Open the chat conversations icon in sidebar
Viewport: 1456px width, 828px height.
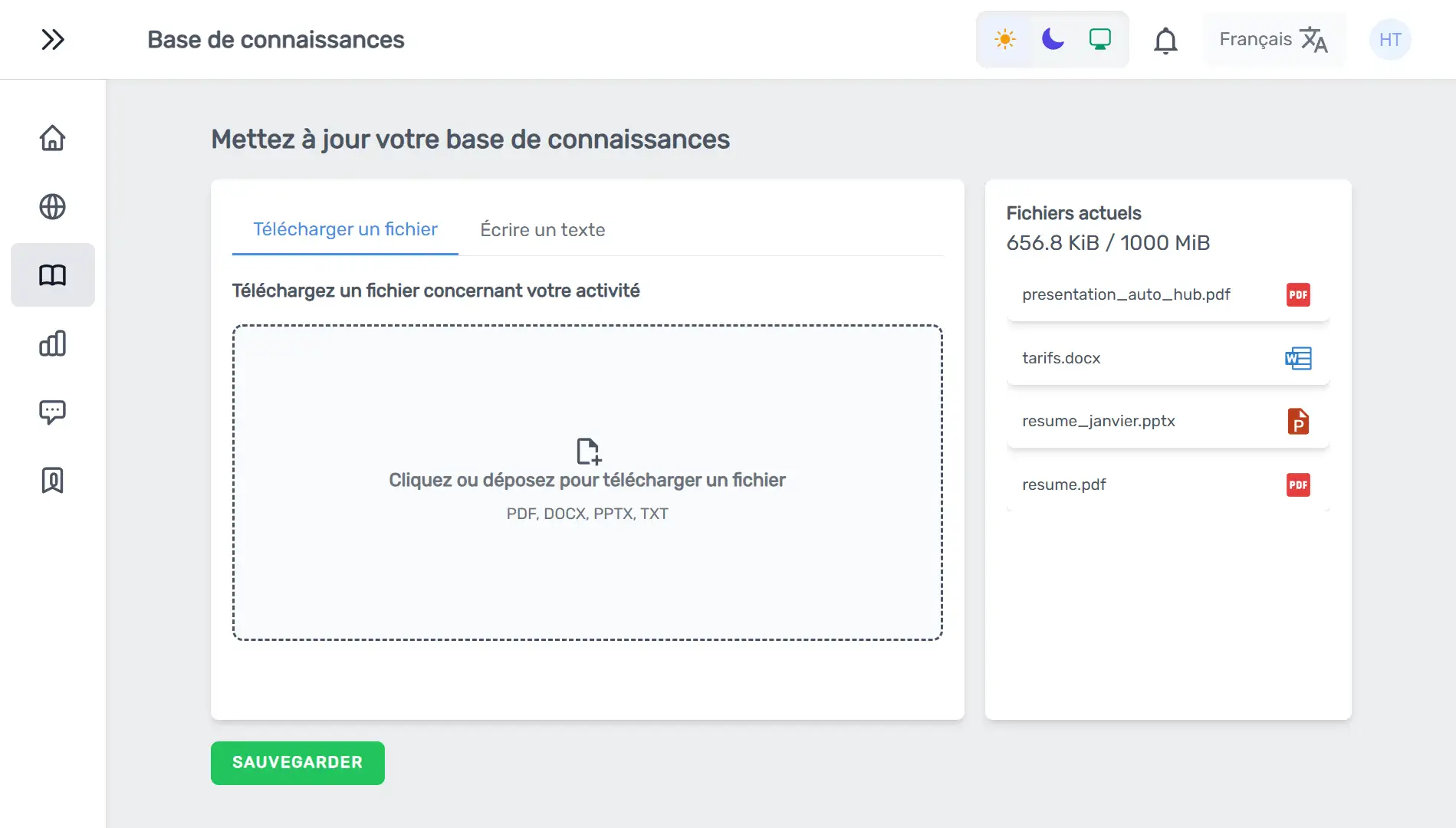(52, 412)
